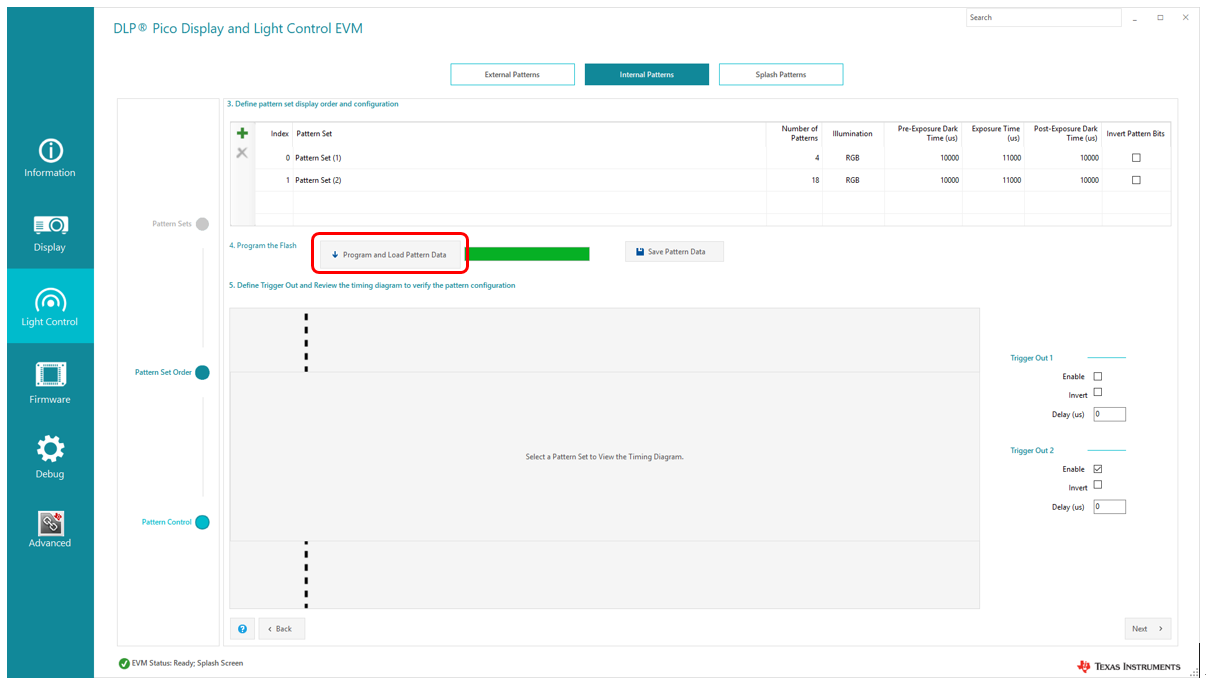Maximize the application window
Screen dimensions: 1206x685
[1160, 18]
